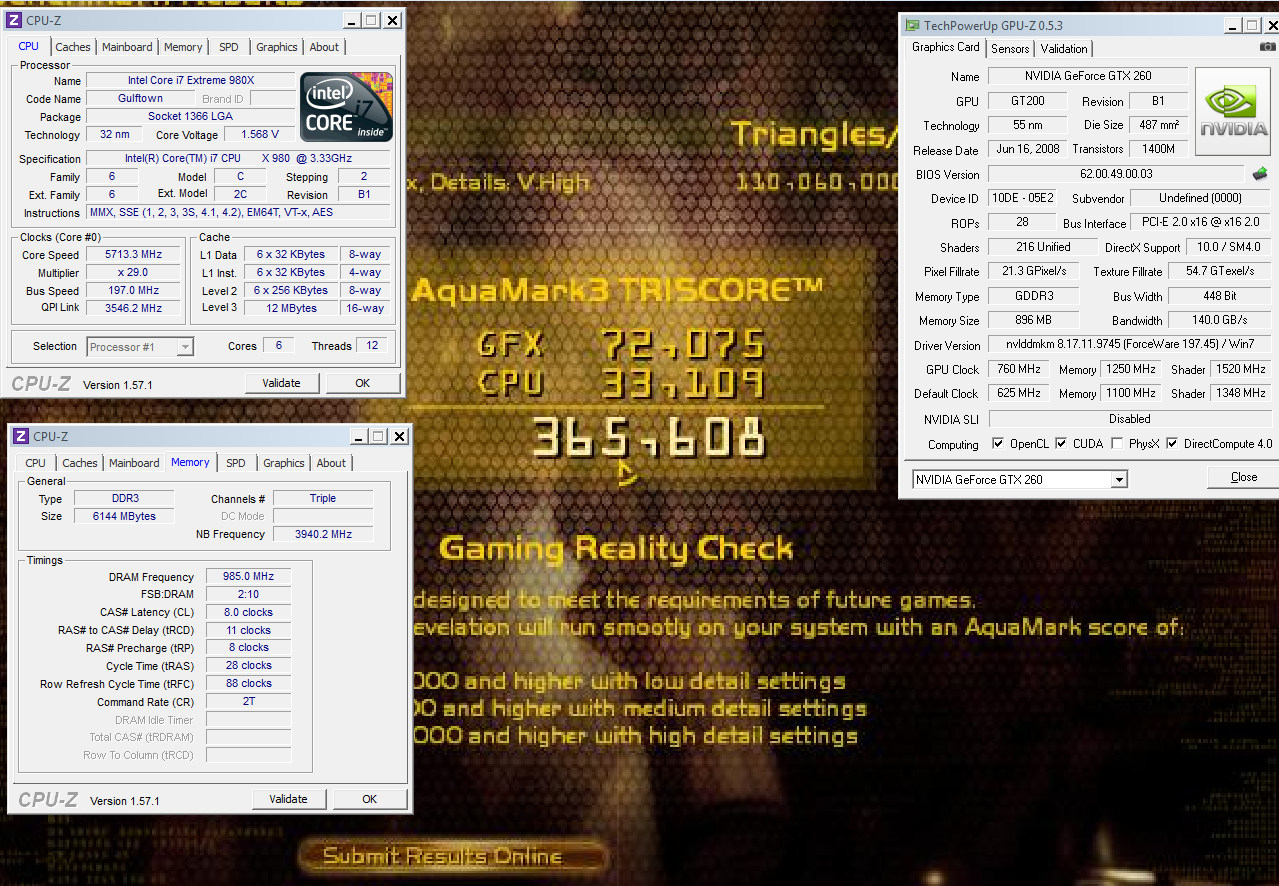The image size is (1279, 886).
Task: Click the CAS# Latency value 8.0 clocks
Action: tap(249, 612)
